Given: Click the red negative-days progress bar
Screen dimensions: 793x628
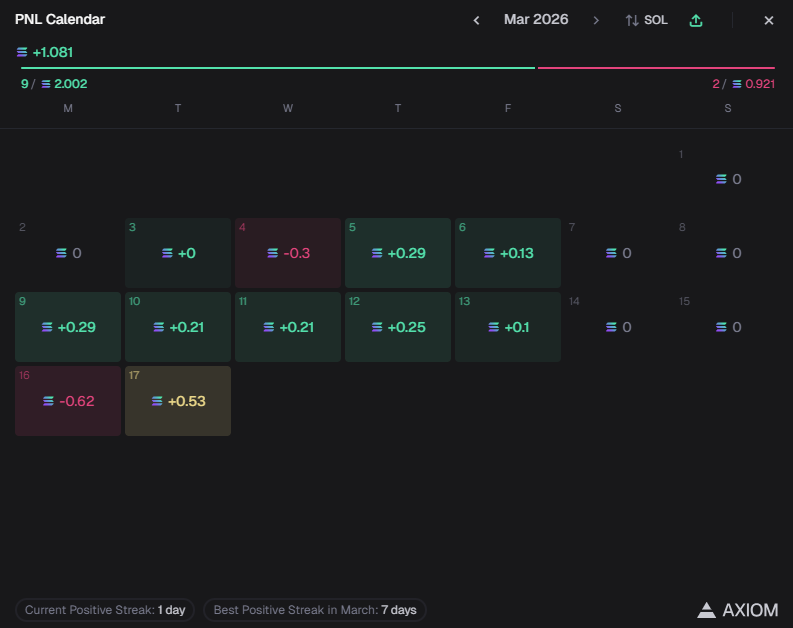Looking at the screenshot, I should (x=656, y=68).
